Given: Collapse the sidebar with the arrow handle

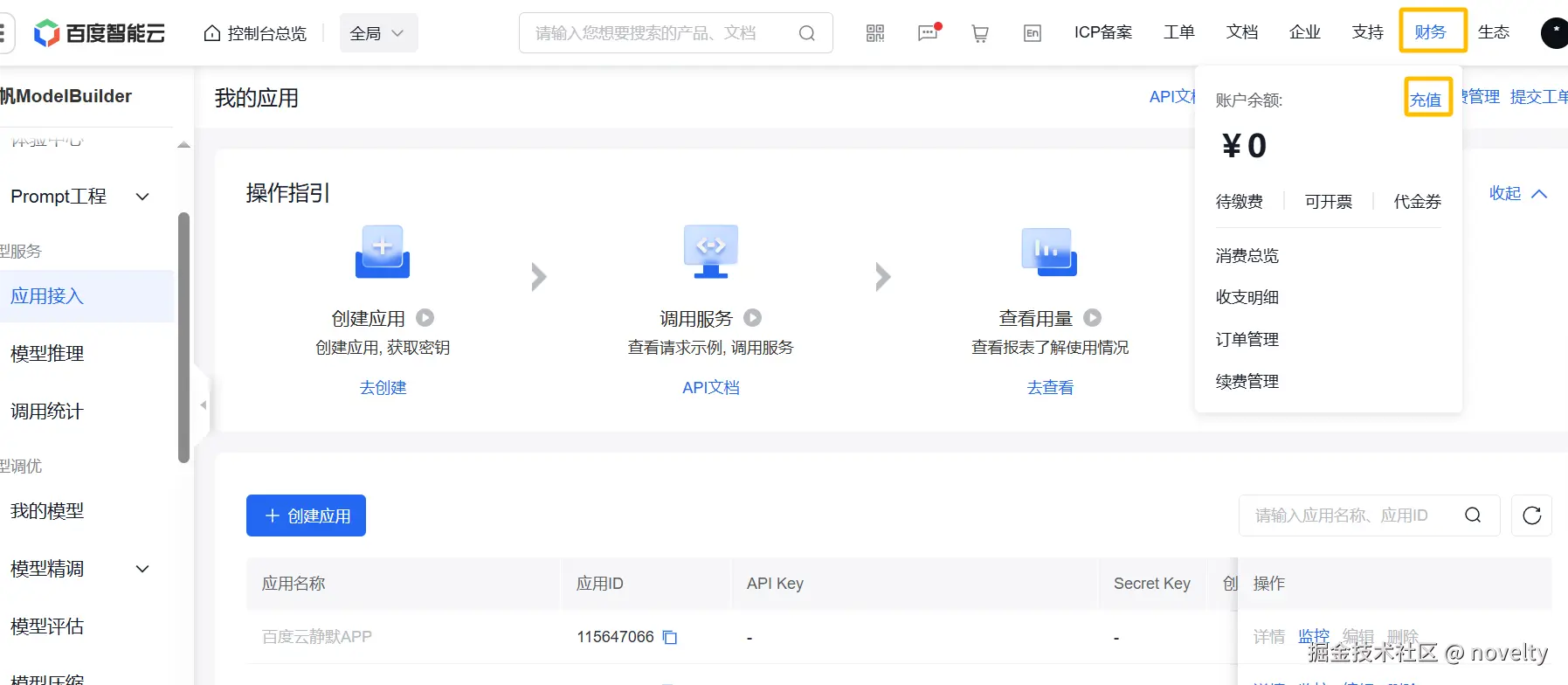Looking at the screenshot, I should [x=203, y=405].
